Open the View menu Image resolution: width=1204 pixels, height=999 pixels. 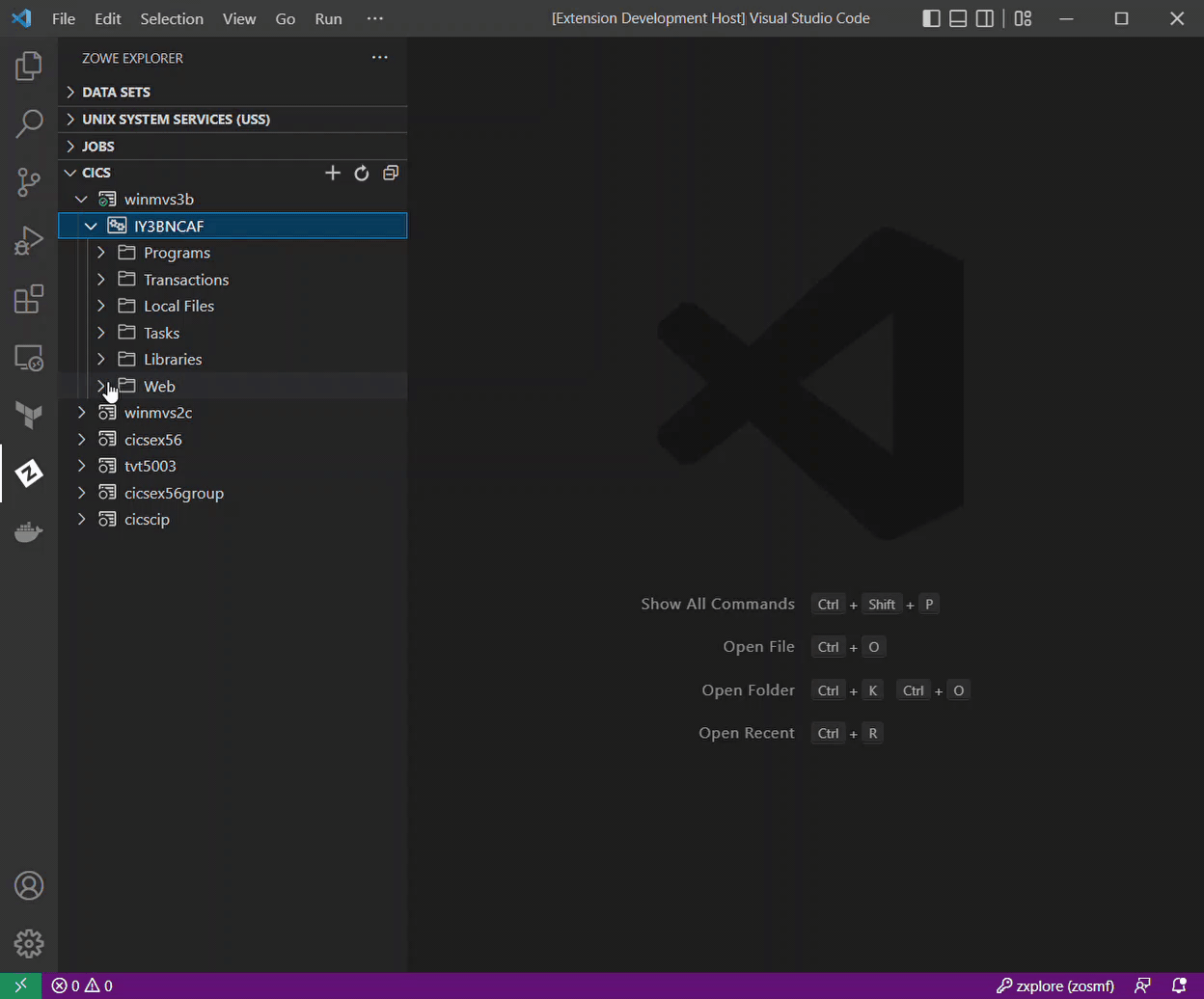click(x=239, y=18)
